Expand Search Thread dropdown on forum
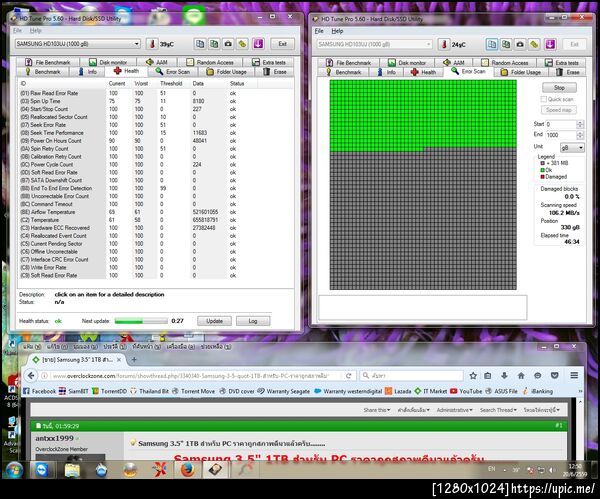The image size is (600, 499). [x=498, y=410]
